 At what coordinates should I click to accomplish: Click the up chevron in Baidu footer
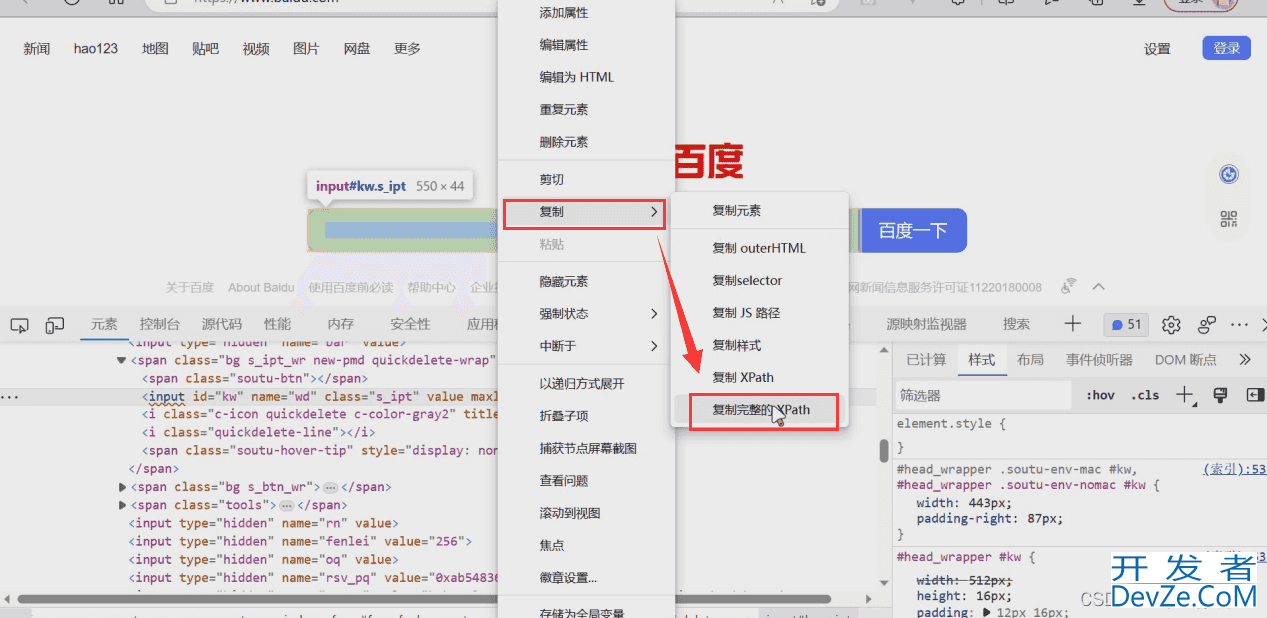(x=1098, y=287)
